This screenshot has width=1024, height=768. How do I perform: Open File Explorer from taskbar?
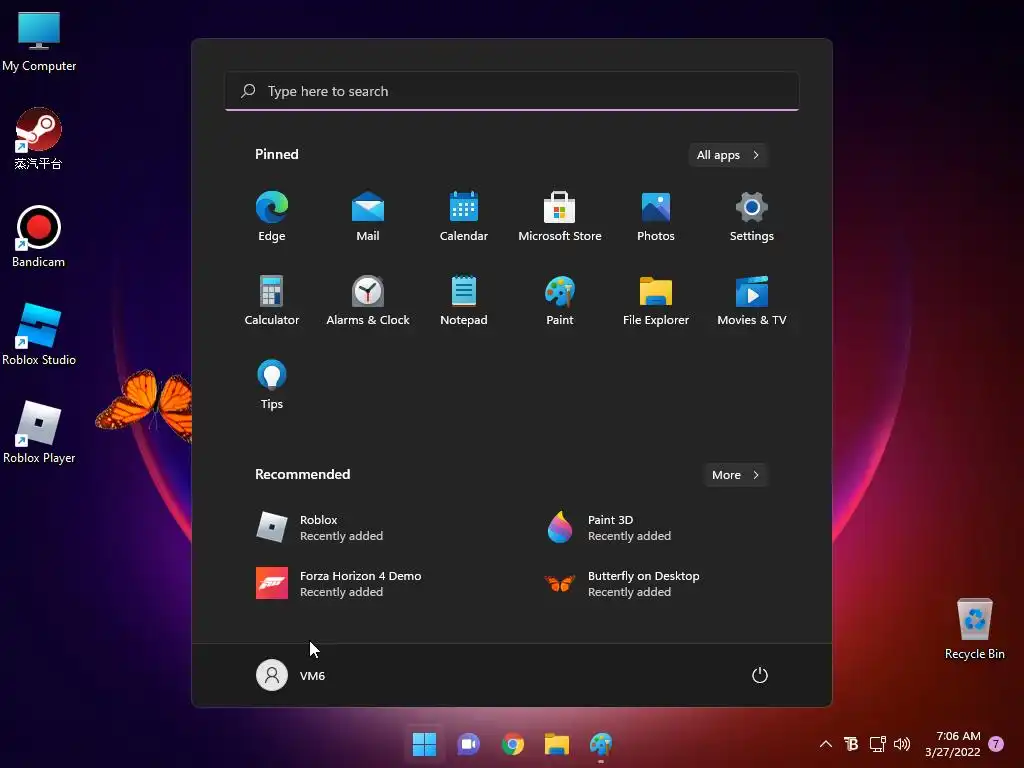[557, 744]
